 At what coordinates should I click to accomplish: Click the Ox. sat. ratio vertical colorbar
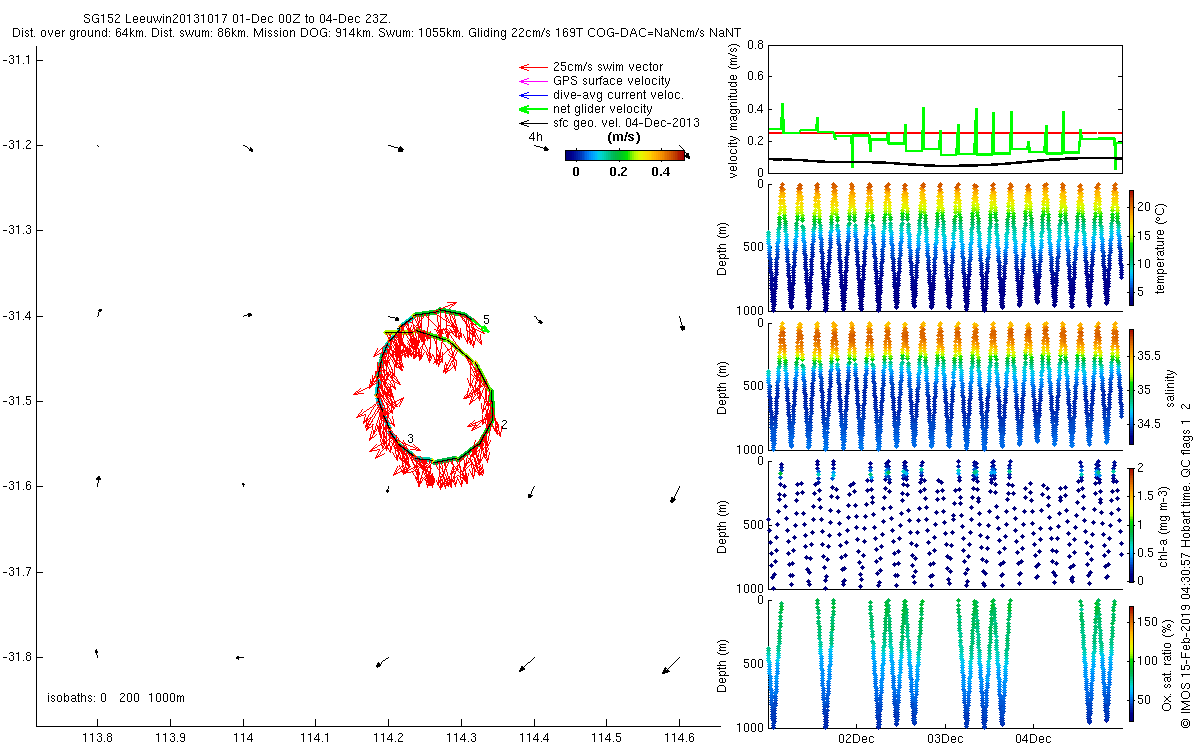click(1131, 660)
